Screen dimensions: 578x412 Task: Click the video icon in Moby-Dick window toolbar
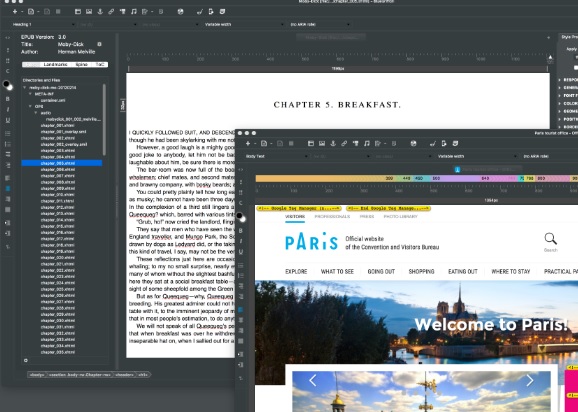[x=122, y=12]
